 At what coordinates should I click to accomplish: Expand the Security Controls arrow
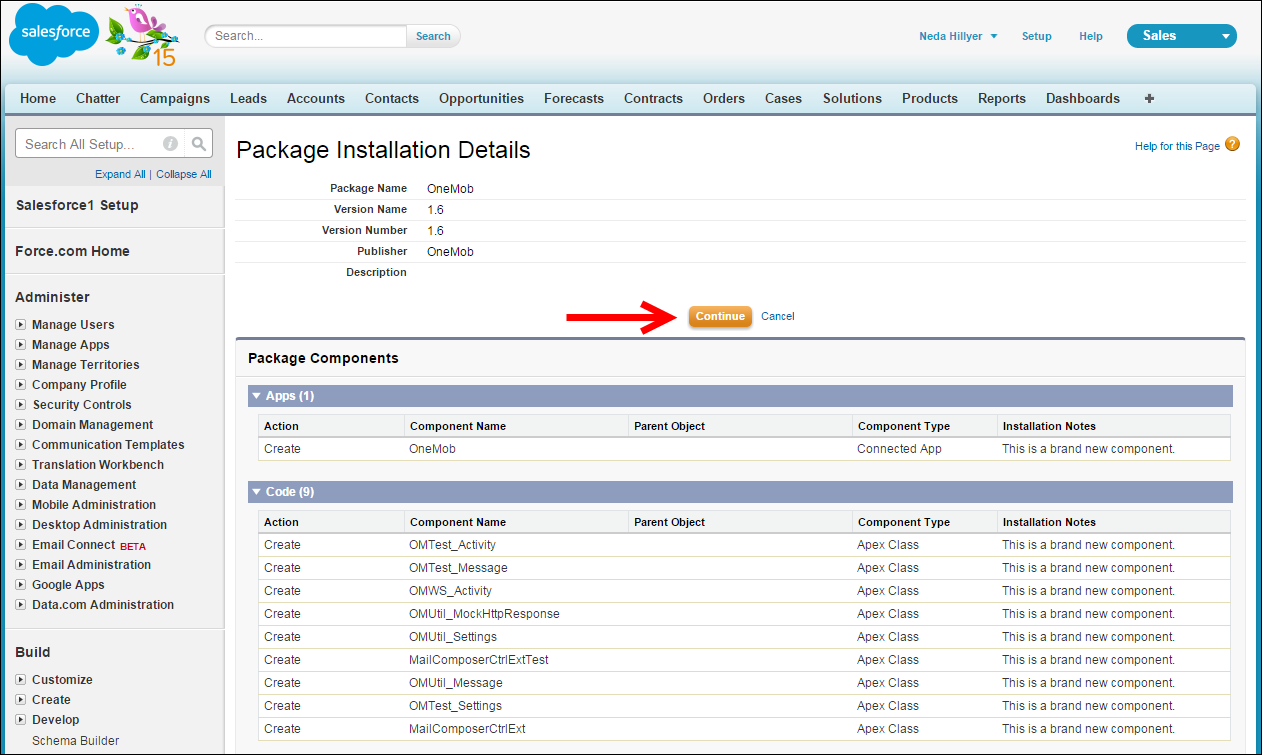(21, 405)
